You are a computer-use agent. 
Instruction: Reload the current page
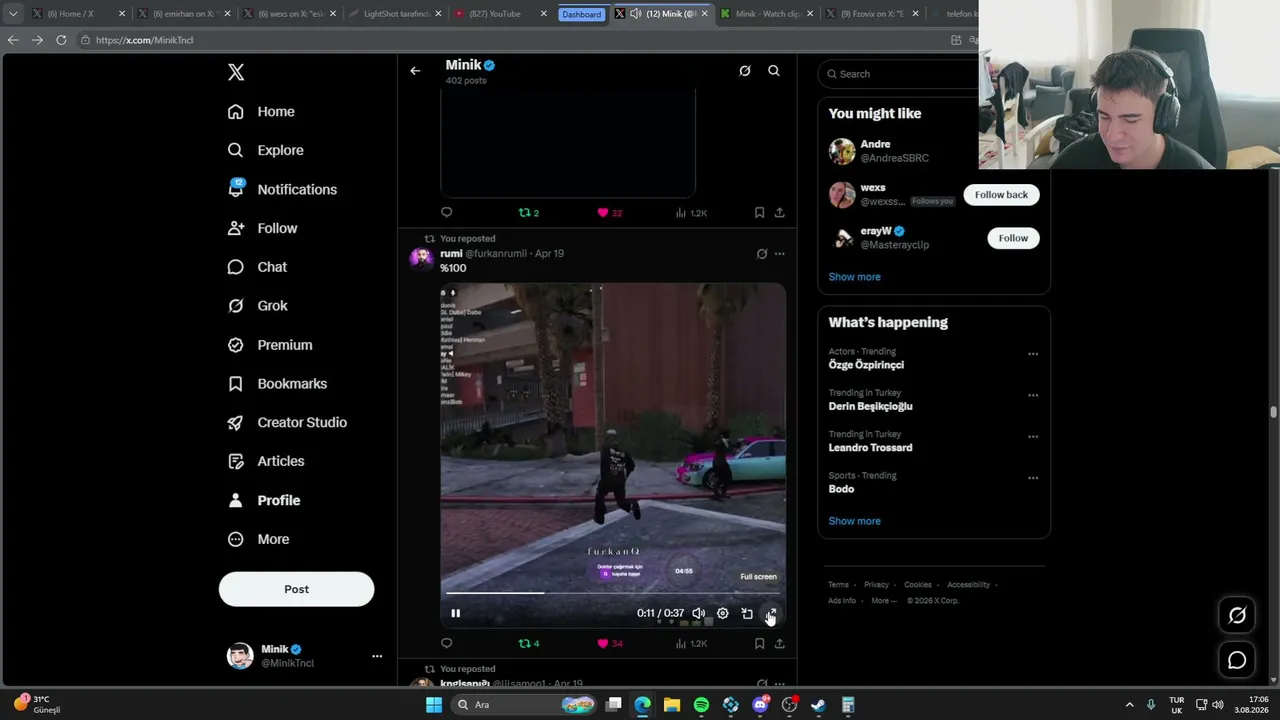[61, 40]
